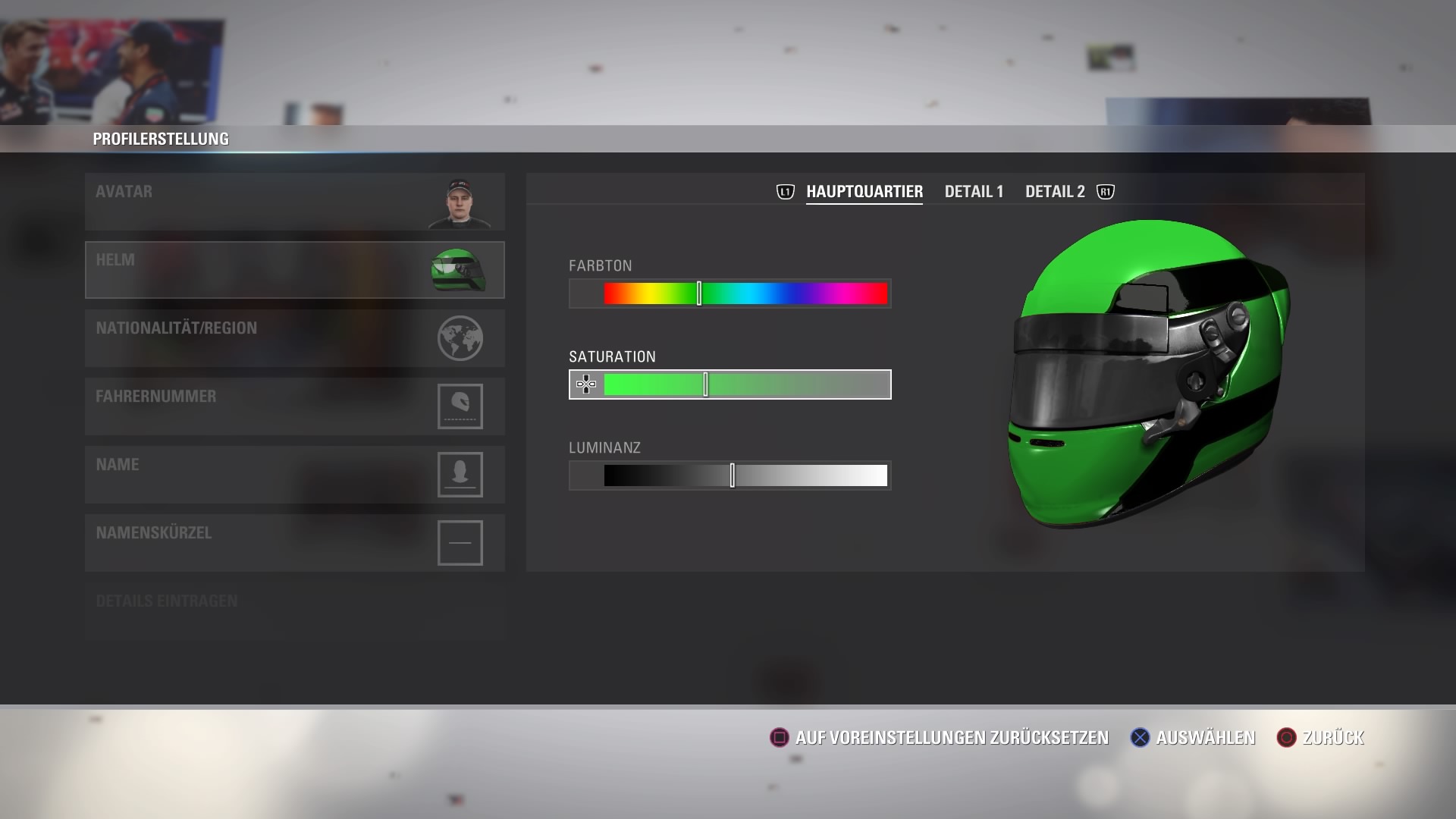1456x819 pixels.
Task: Click the Luminanz label
Action: (605, 448)
